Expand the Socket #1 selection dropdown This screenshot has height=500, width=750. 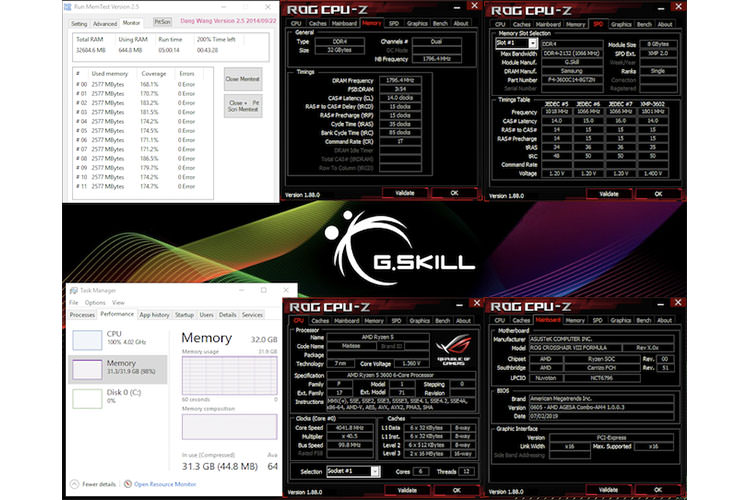click(375, 471)
